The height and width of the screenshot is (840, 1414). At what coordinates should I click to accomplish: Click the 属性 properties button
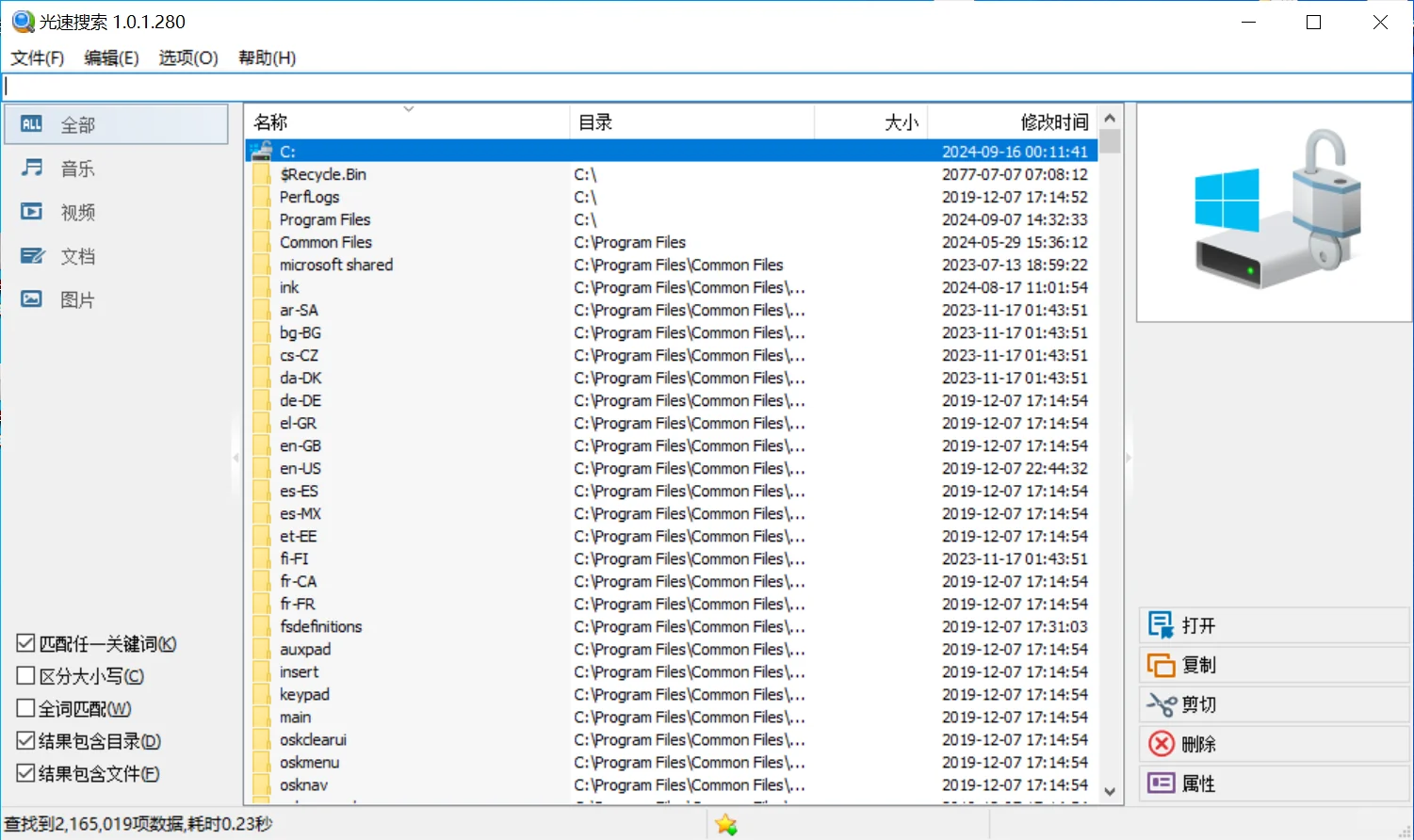pyautogui.click(x=1275, y=783)
